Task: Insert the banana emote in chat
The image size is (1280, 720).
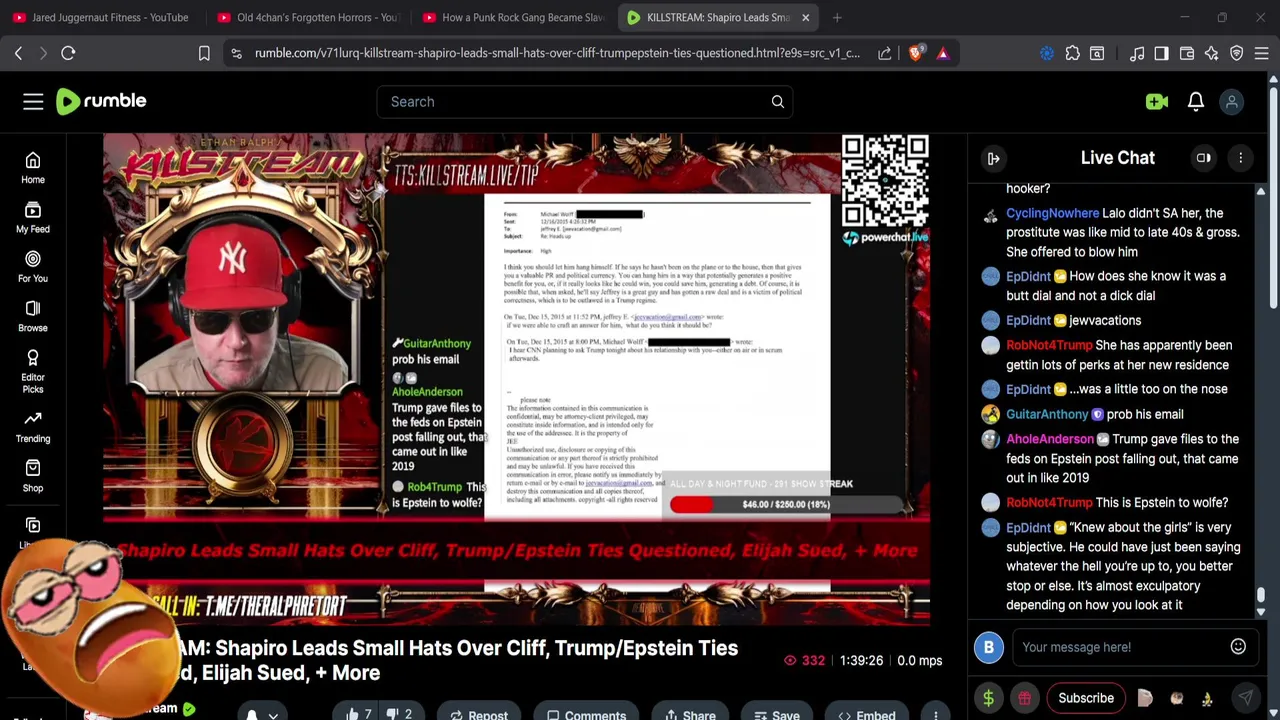Action: point(1207,699)
